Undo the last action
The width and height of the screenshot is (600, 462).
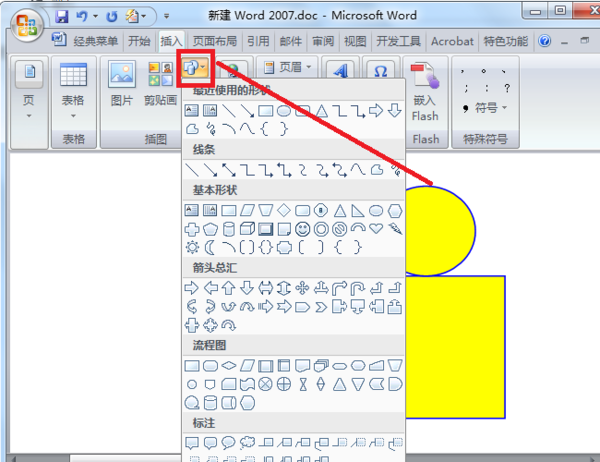[82, 16]
